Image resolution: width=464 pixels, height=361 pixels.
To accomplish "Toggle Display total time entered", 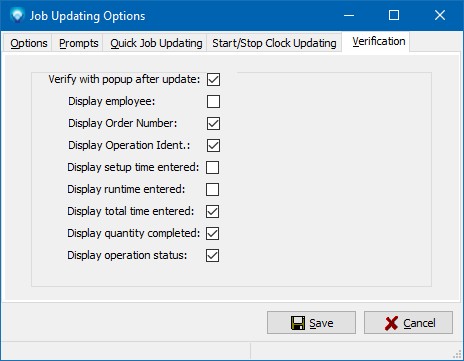I will coord(212,211).
